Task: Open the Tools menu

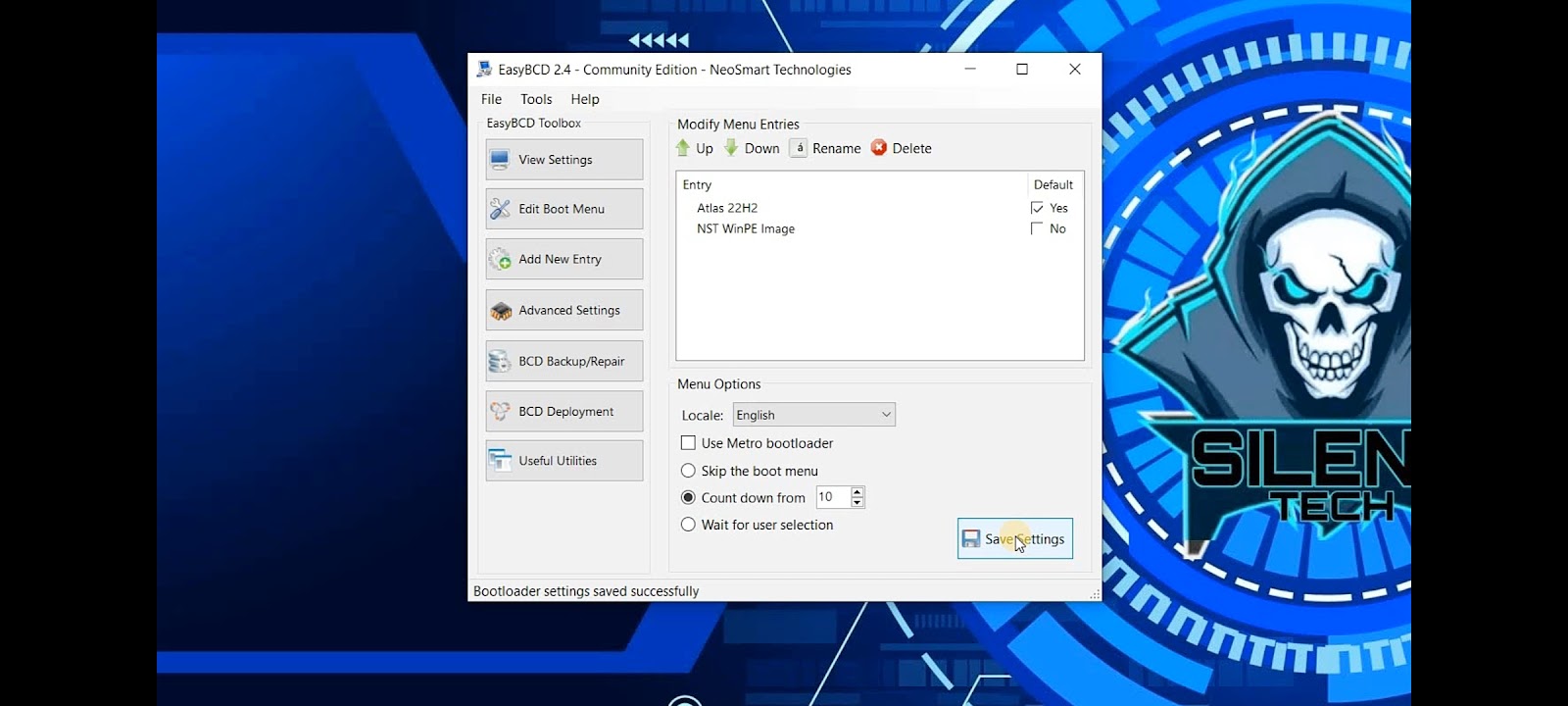Action: pos(536,99)
